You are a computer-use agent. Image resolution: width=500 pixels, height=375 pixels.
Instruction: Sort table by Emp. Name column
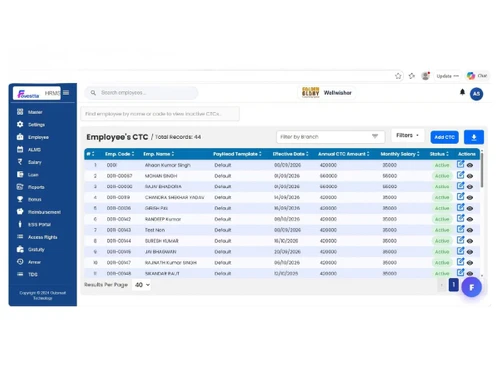159,154
